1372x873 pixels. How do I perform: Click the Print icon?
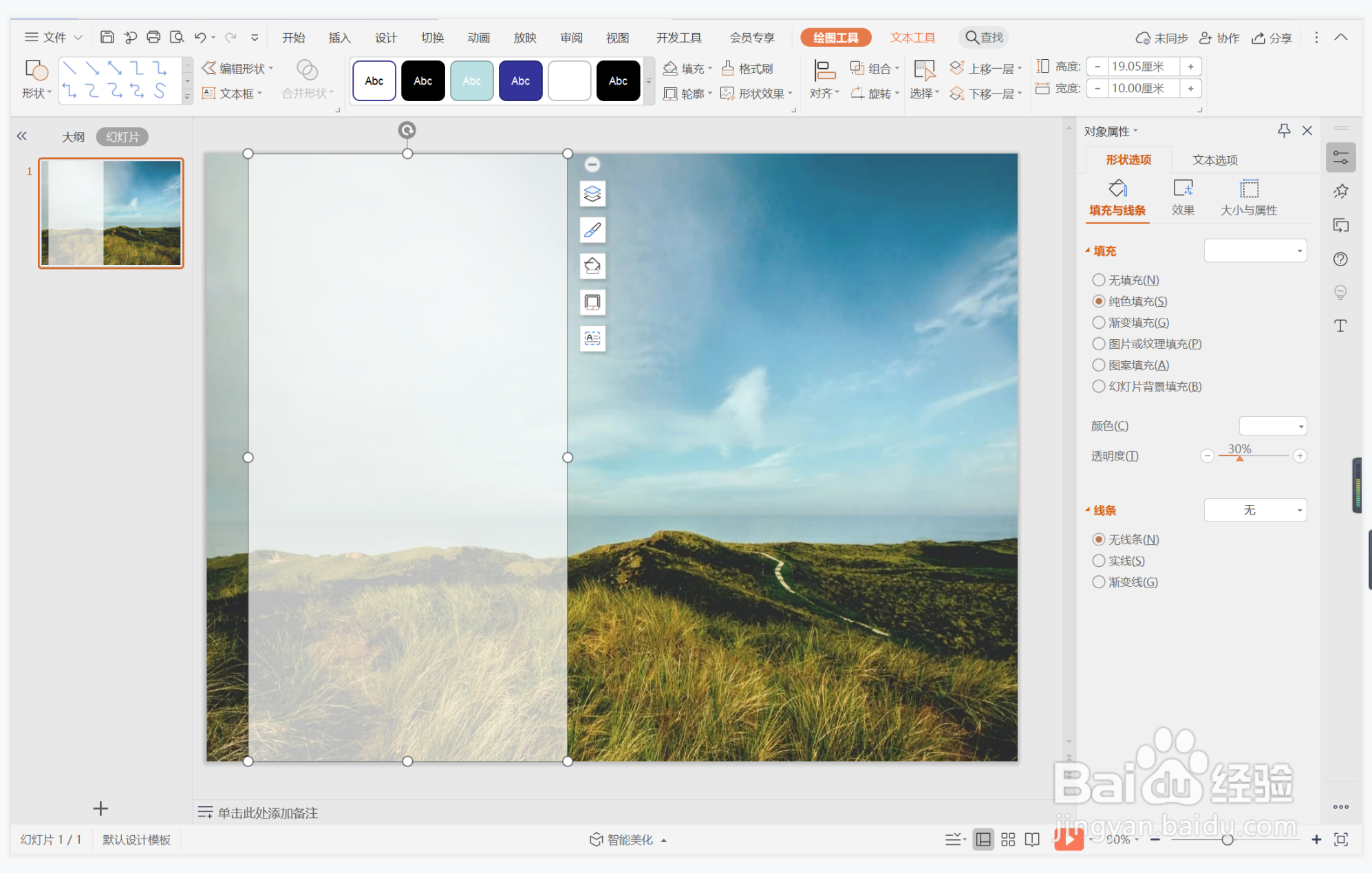click(153, 37)
